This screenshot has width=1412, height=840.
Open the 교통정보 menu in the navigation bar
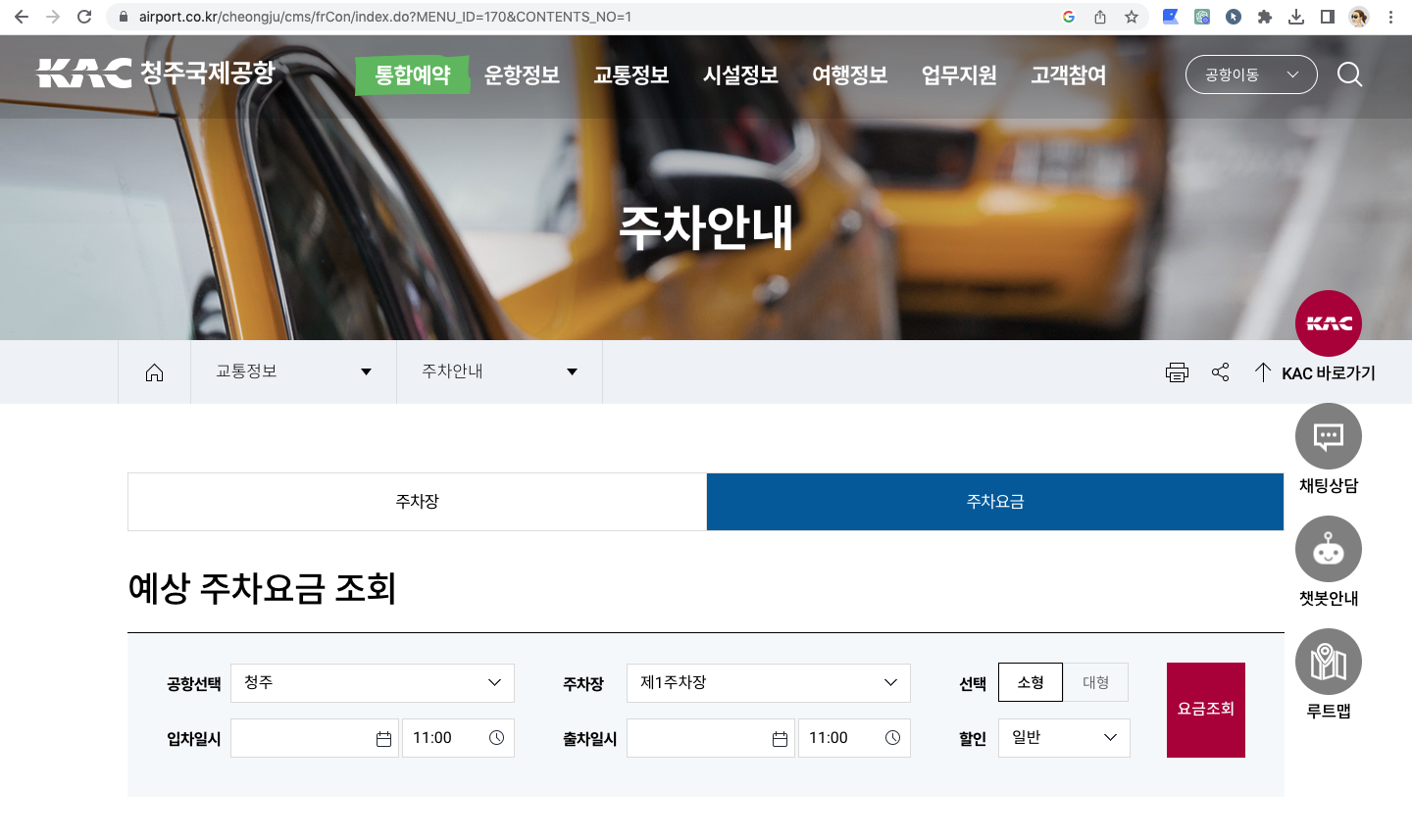pos(630,74)
